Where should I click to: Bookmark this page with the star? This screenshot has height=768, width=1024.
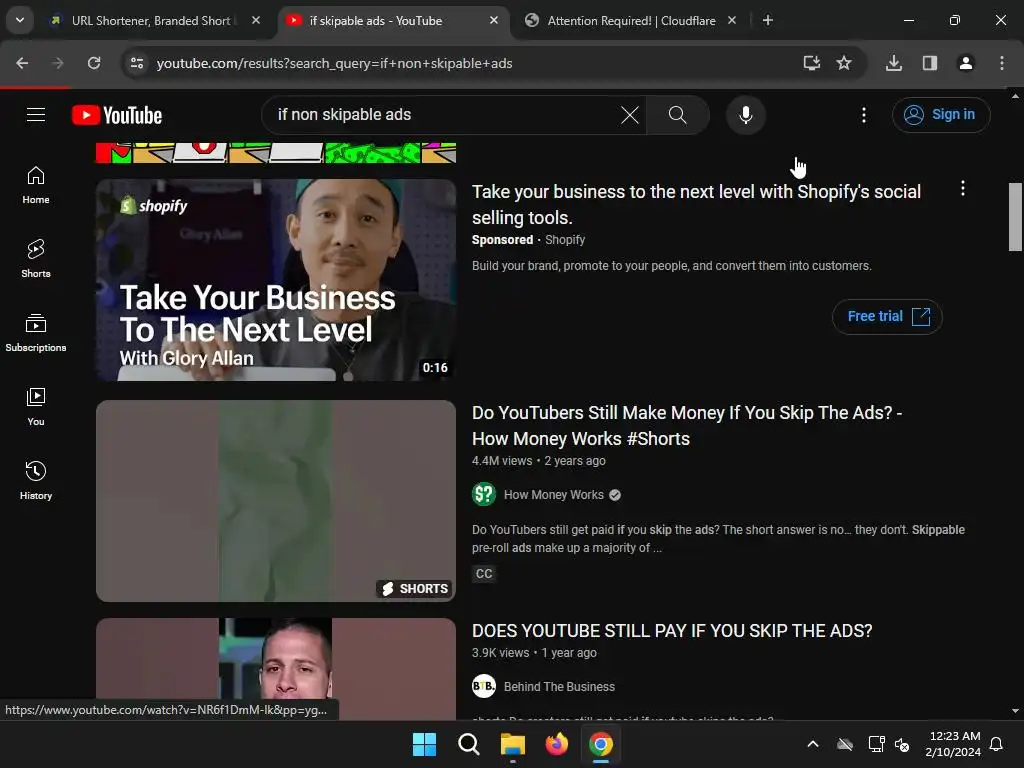844,63
